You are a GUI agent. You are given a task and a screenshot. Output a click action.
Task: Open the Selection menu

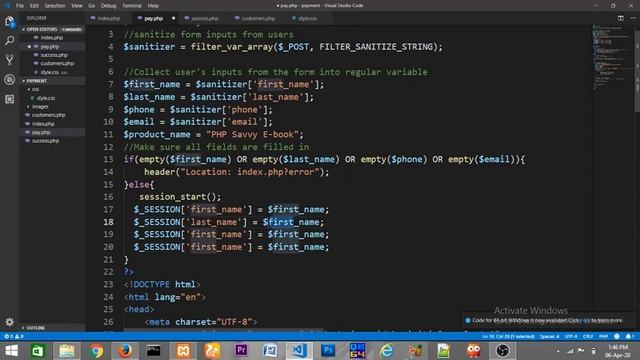click(x=55, y=6)
